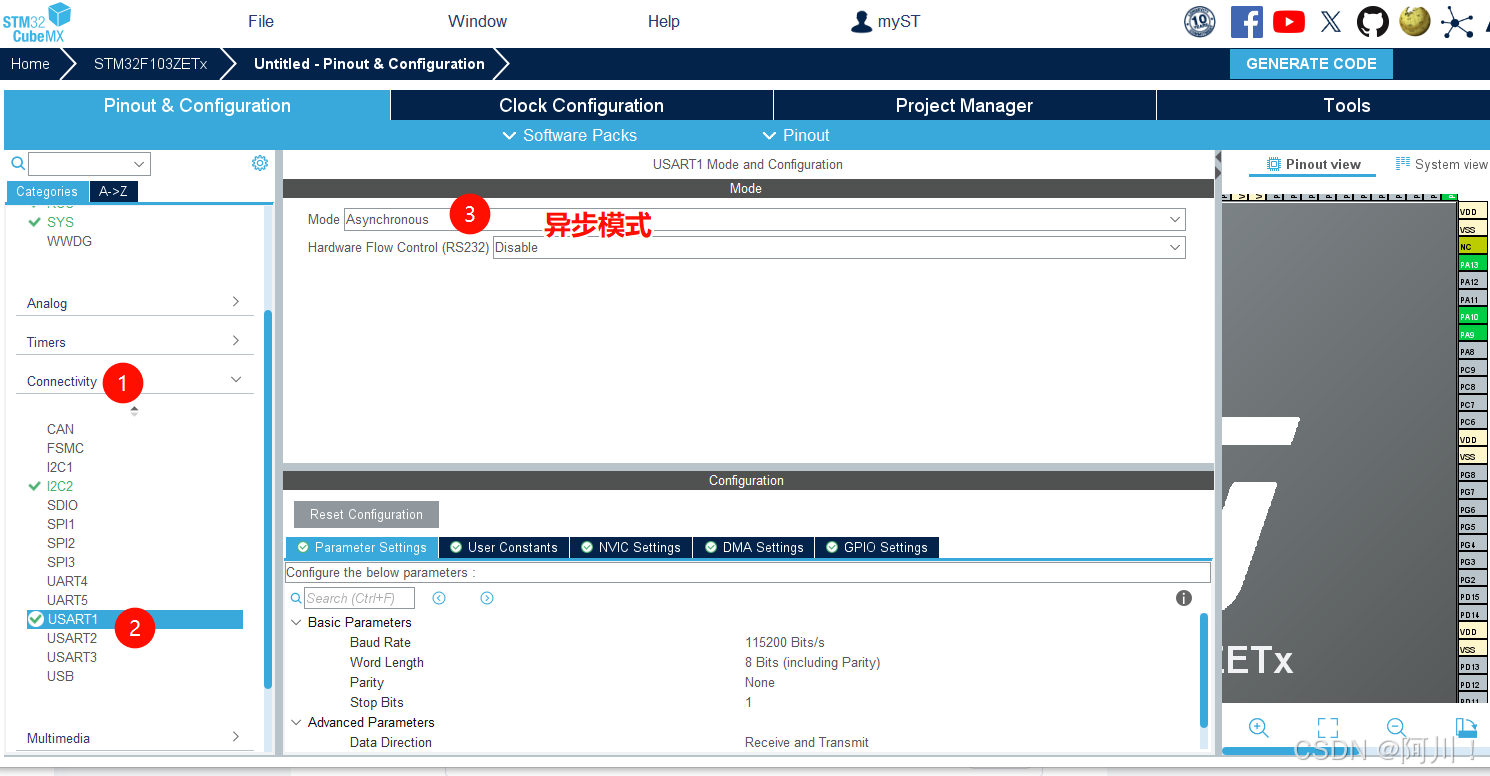This screenshot has height=776, width=1490.
Task: Open the Mode dropdown set to Asynchronous
Action: [x=765, y=219]
